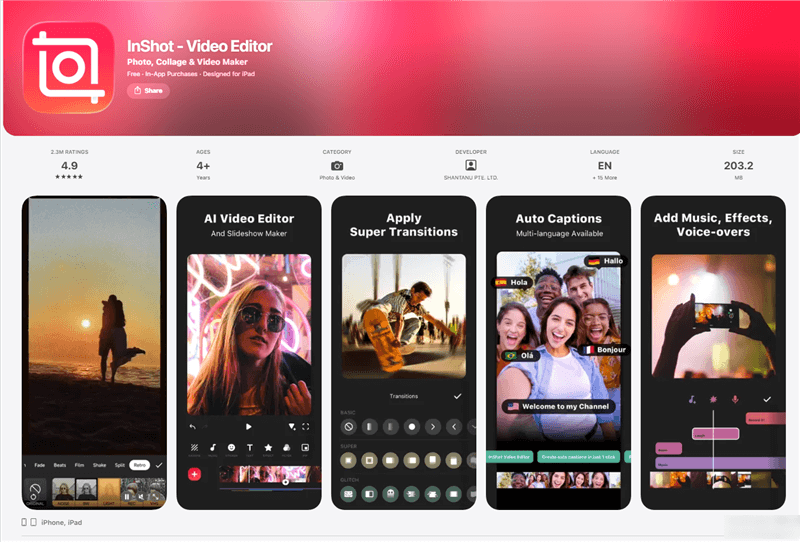
Task: Click the left chevron transition in the Basic row
Action: (454, 427)
